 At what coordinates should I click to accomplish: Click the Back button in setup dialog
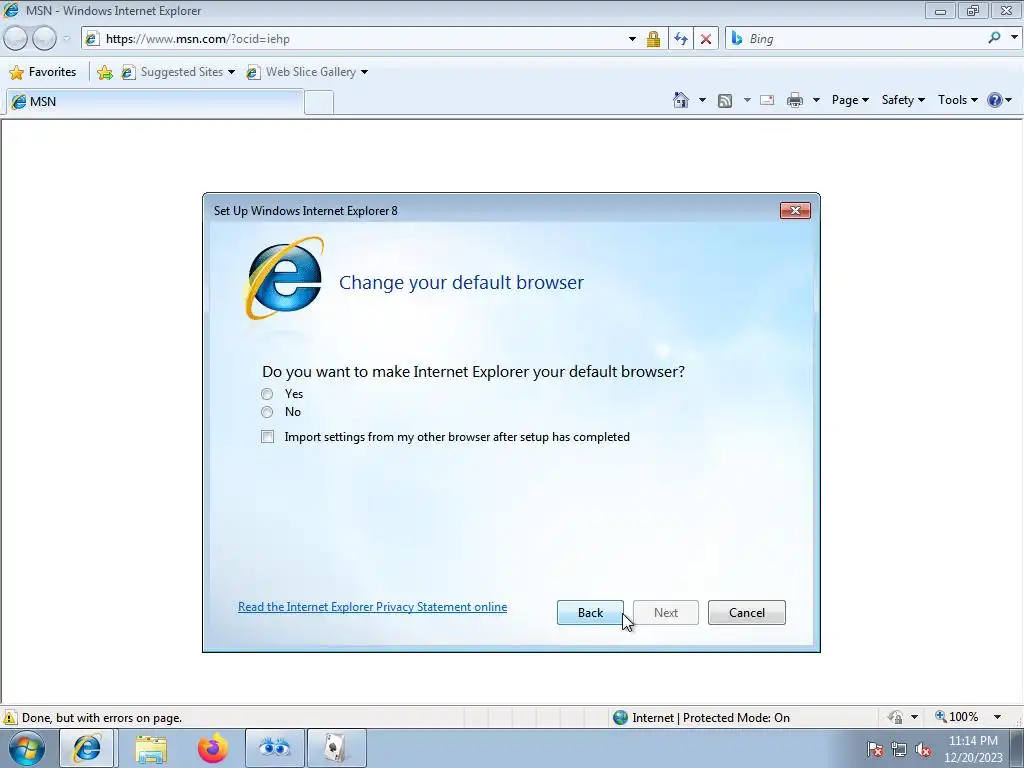pos(590,613)
